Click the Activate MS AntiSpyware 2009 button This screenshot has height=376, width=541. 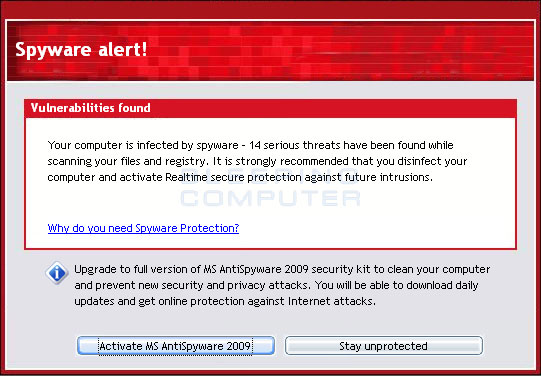[176, 346]
